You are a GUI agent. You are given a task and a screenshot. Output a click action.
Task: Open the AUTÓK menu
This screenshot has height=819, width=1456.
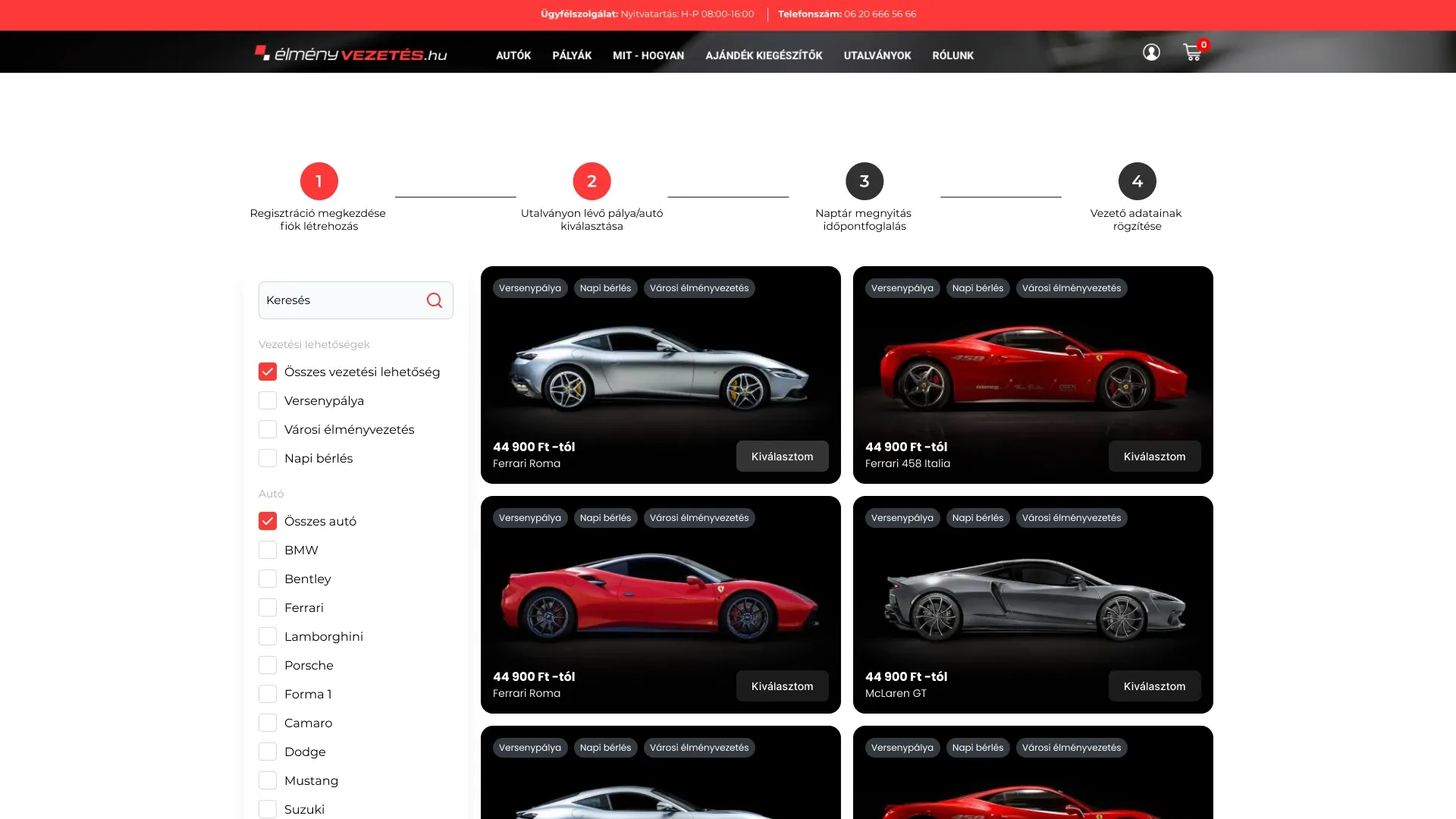[513, 55]
